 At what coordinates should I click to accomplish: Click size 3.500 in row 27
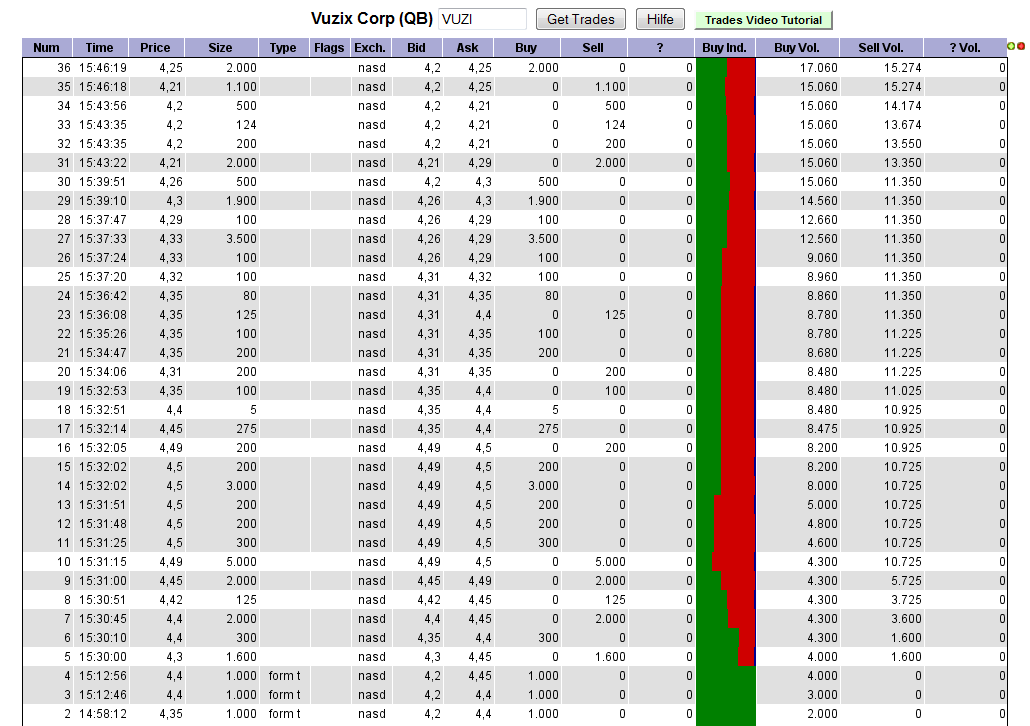coord(241,239)
